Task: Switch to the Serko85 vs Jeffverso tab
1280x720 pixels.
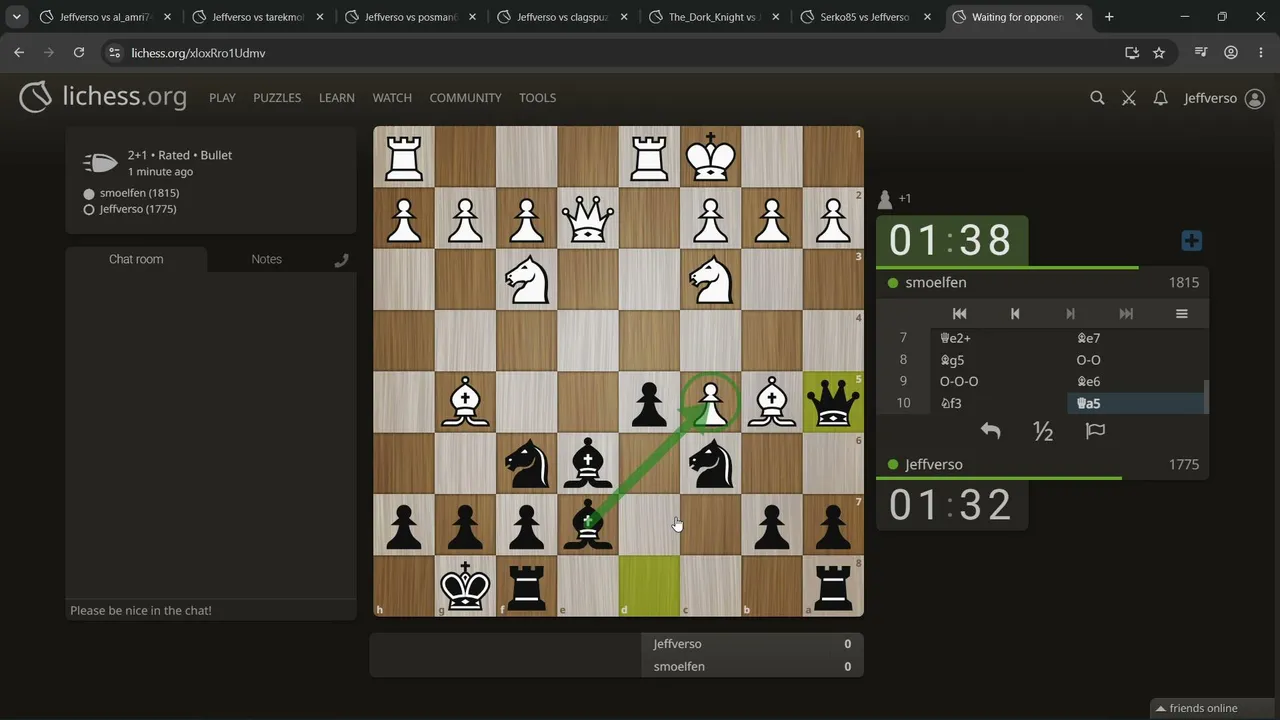Action: (866, 17)
